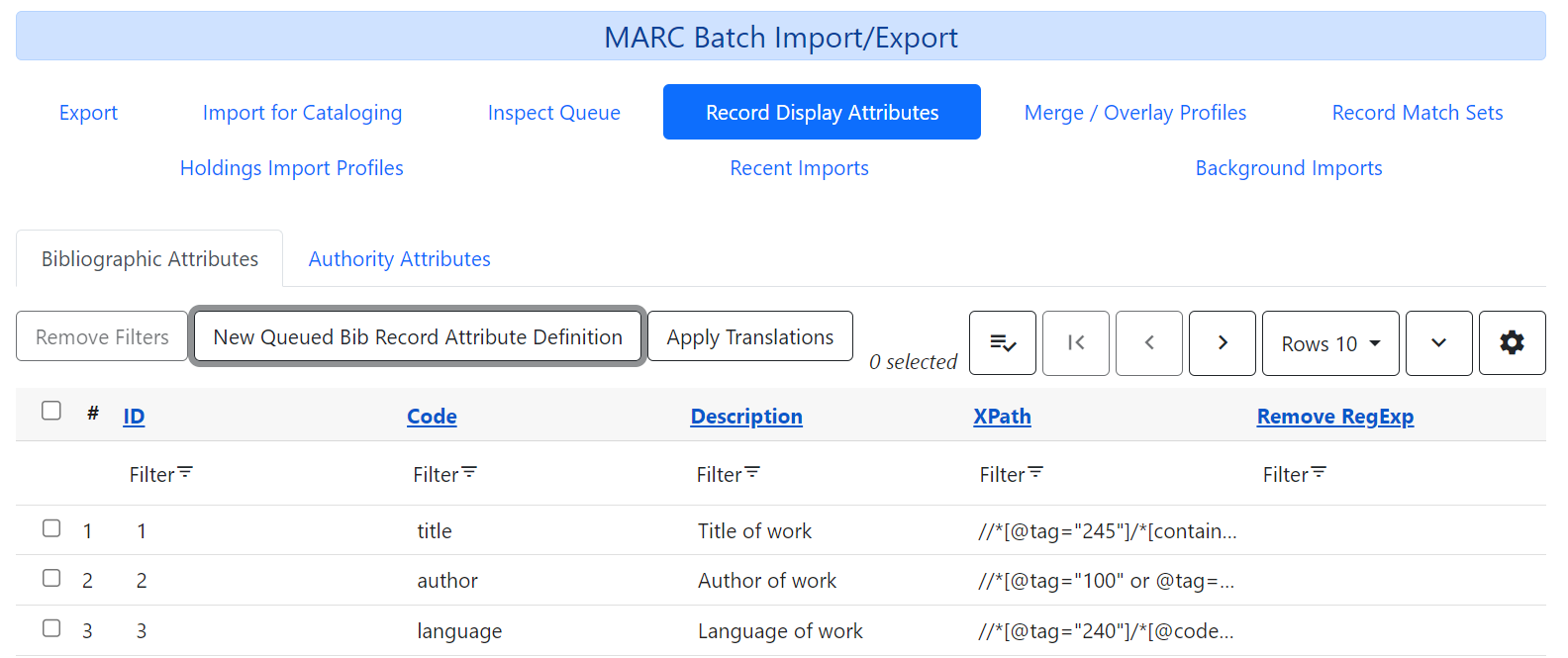
Task: Check the box for the title row
Action: (51, 528)
